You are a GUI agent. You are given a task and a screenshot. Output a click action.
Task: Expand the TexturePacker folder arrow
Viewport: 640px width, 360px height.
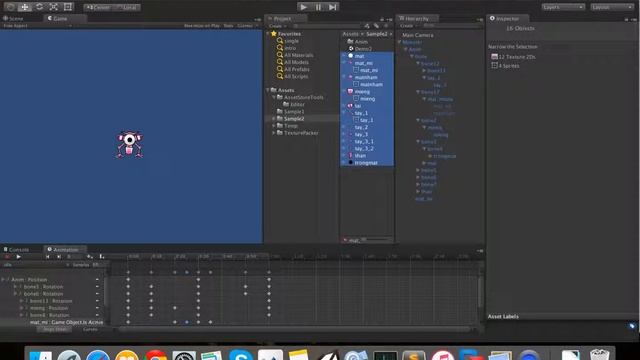[x=274, y=133]
